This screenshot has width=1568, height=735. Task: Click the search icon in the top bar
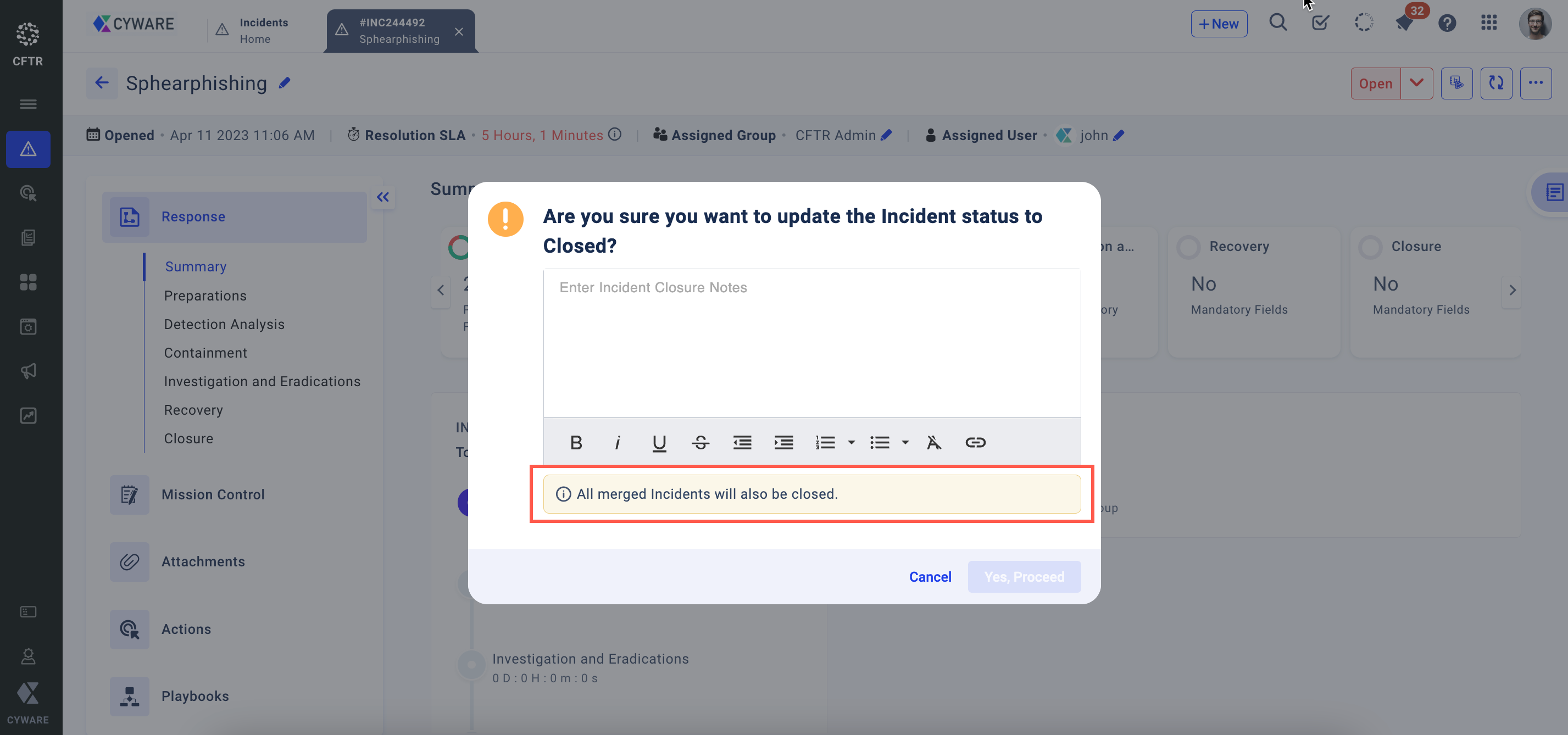point(1277,22)
